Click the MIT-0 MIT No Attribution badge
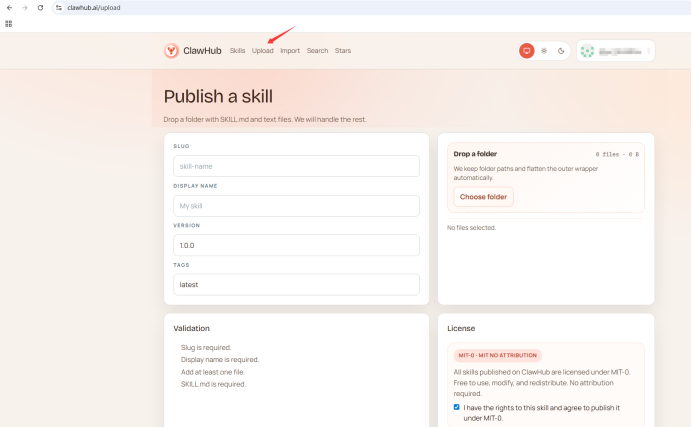Image resolution: width=692 pixels, height=427 pixels. (497, 355)
